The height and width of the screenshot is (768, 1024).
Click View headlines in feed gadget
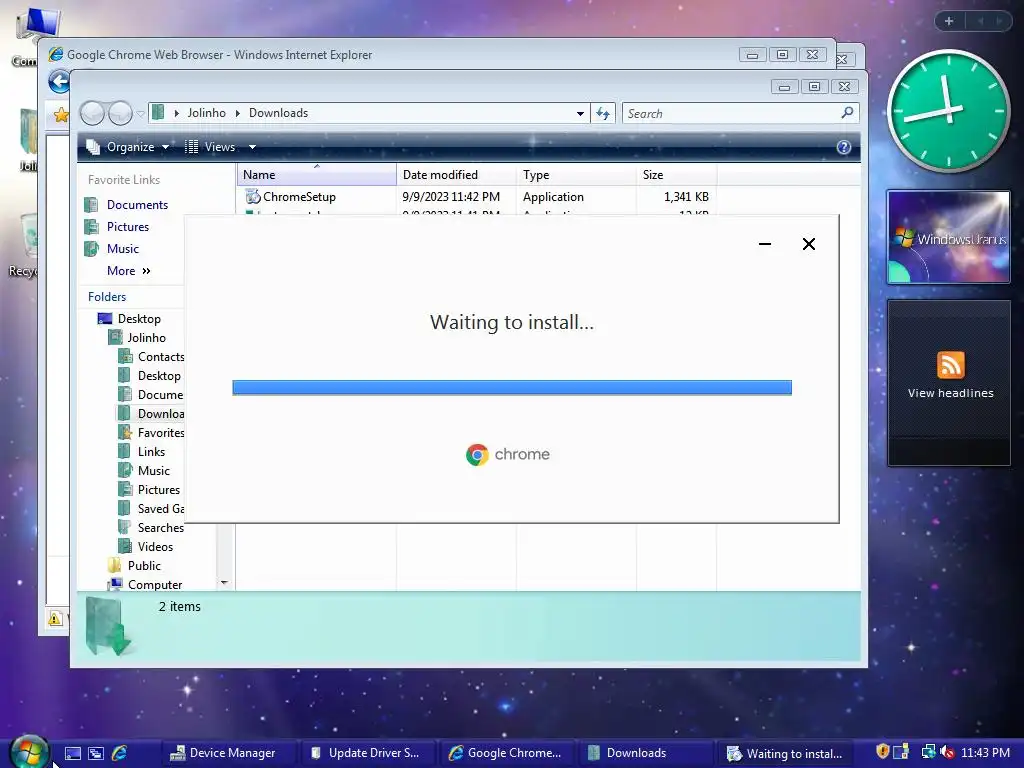tap(950, 393)
